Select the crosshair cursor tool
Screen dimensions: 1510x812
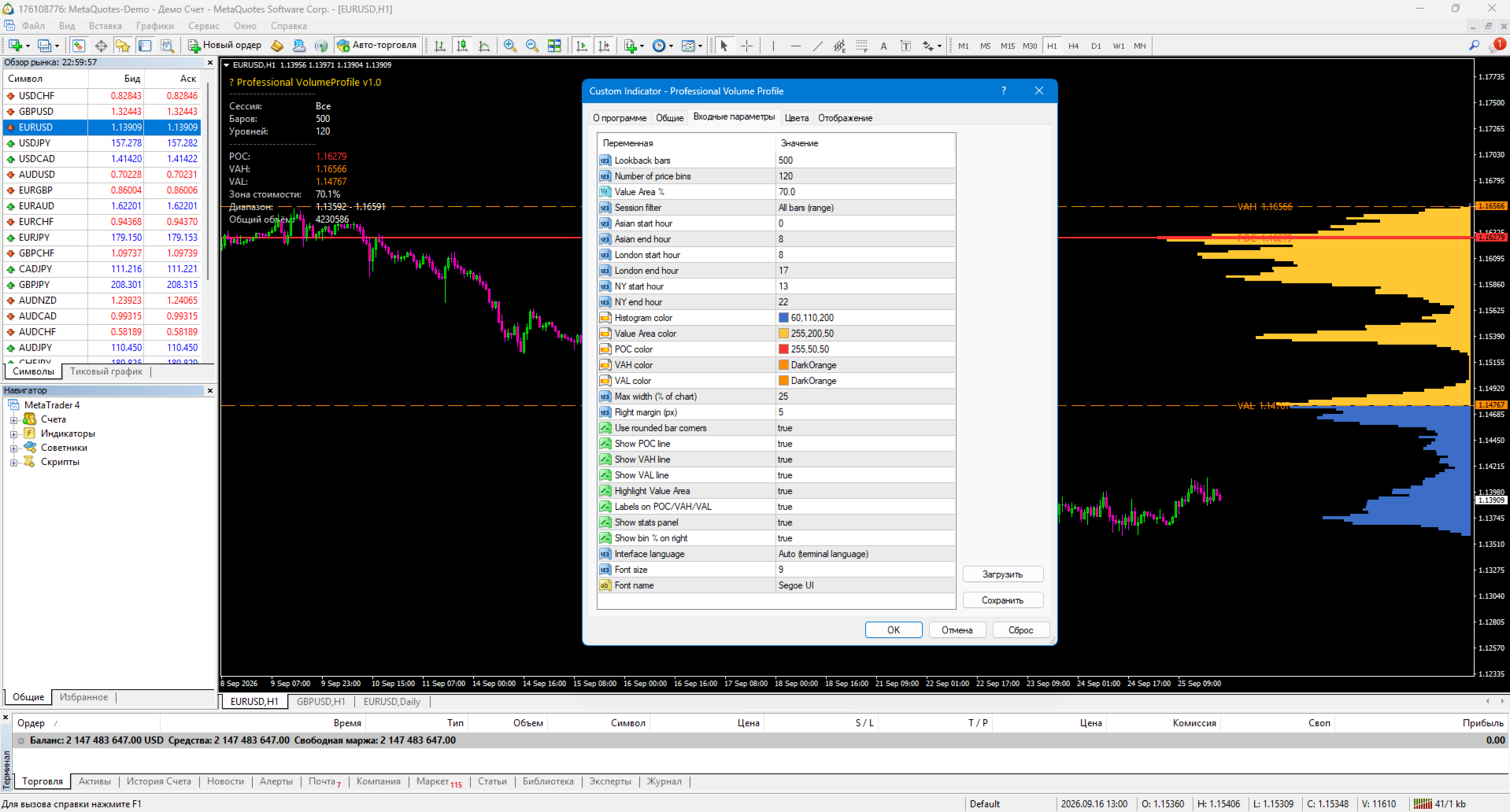(746, 46)
